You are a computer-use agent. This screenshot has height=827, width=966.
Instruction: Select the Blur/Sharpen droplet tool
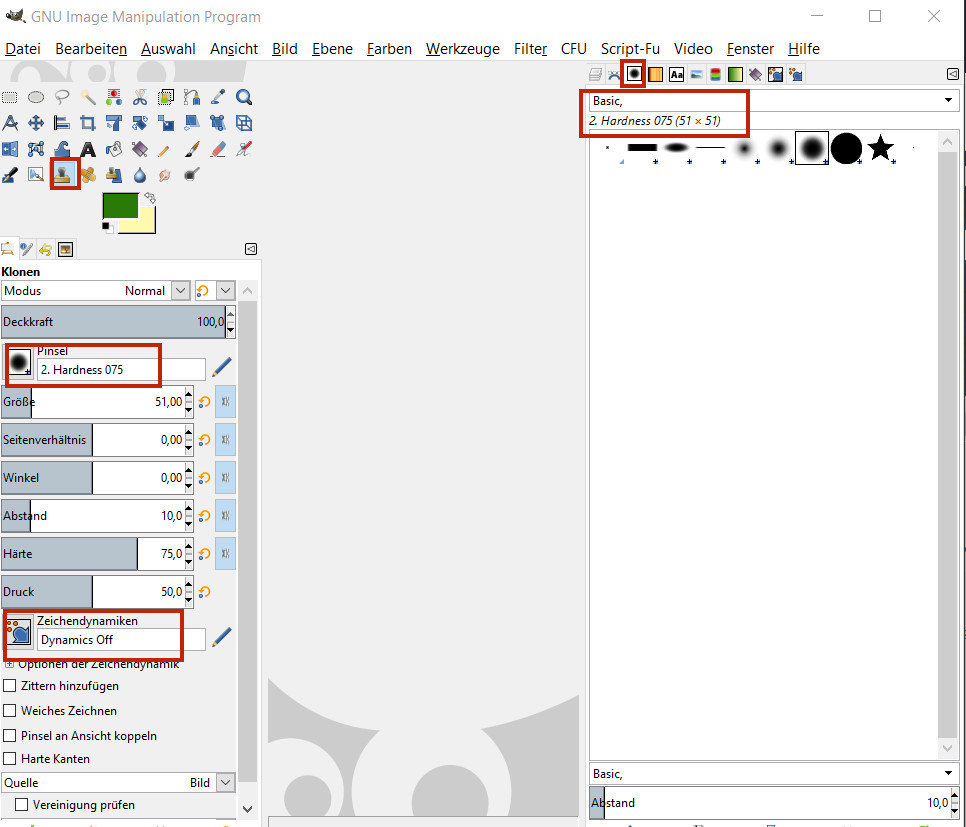(x=140, y=175)
